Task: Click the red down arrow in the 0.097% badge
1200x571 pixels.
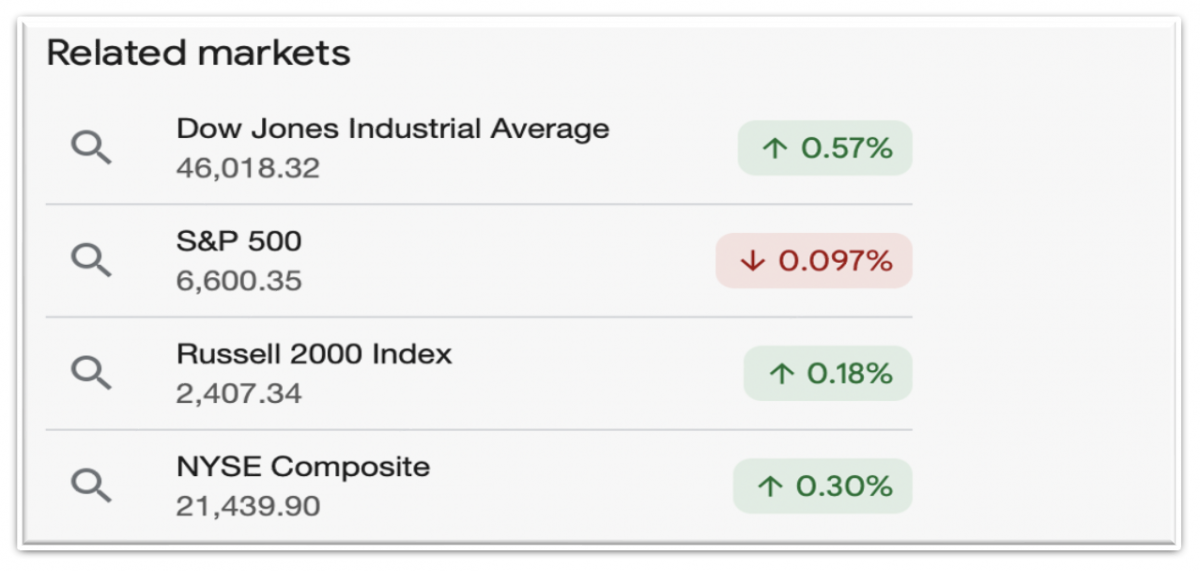Action: (752, 262)
